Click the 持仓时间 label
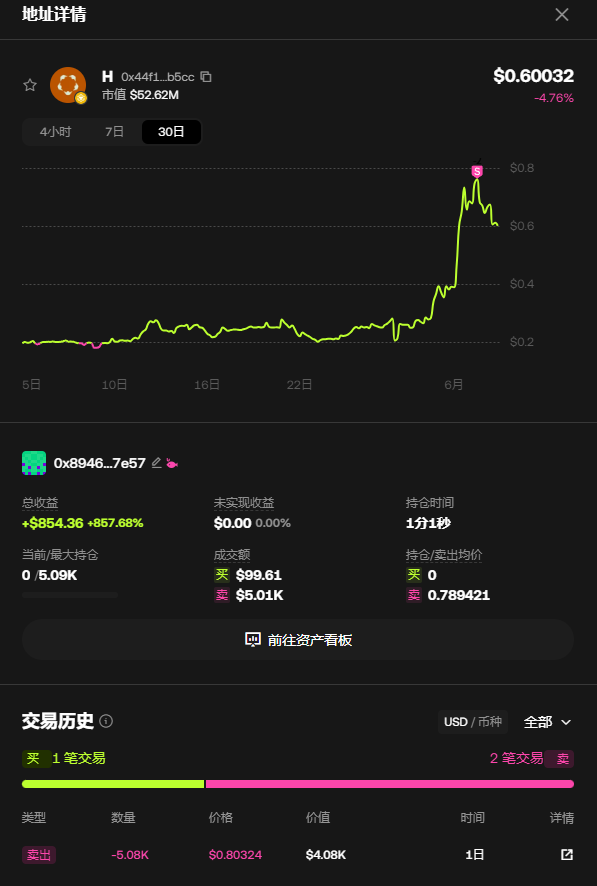Viewport: 597px width, 886px height. coord(430,502)
